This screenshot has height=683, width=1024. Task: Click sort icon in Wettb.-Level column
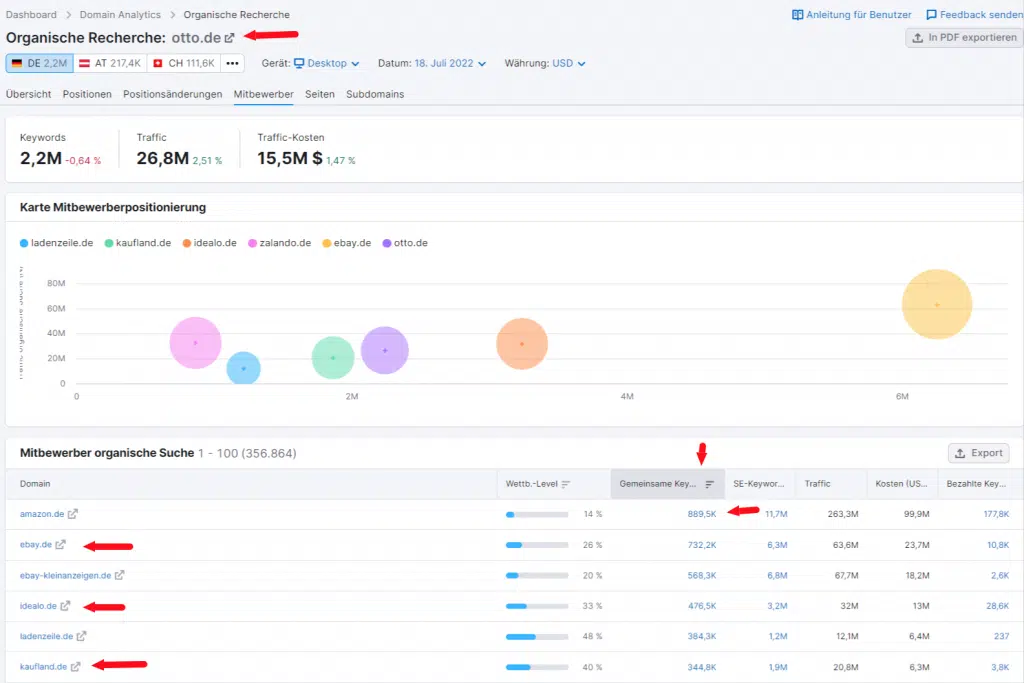(x=566, y=484)
